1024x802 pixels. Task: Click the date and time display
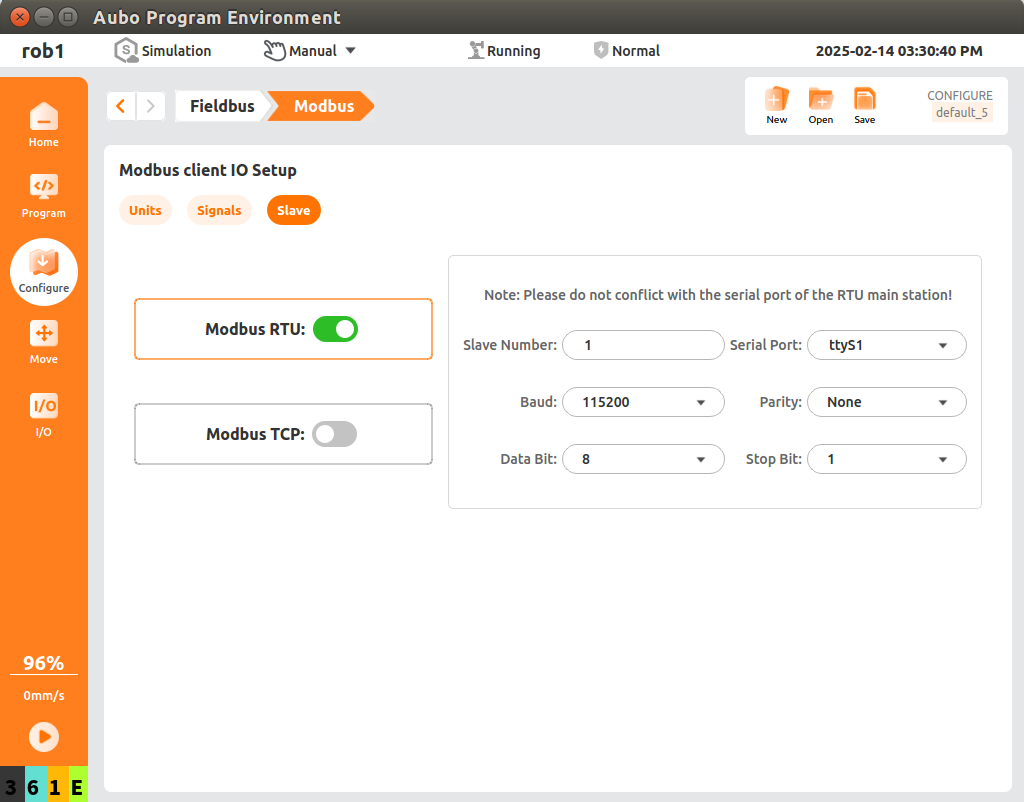coord(899,51)
